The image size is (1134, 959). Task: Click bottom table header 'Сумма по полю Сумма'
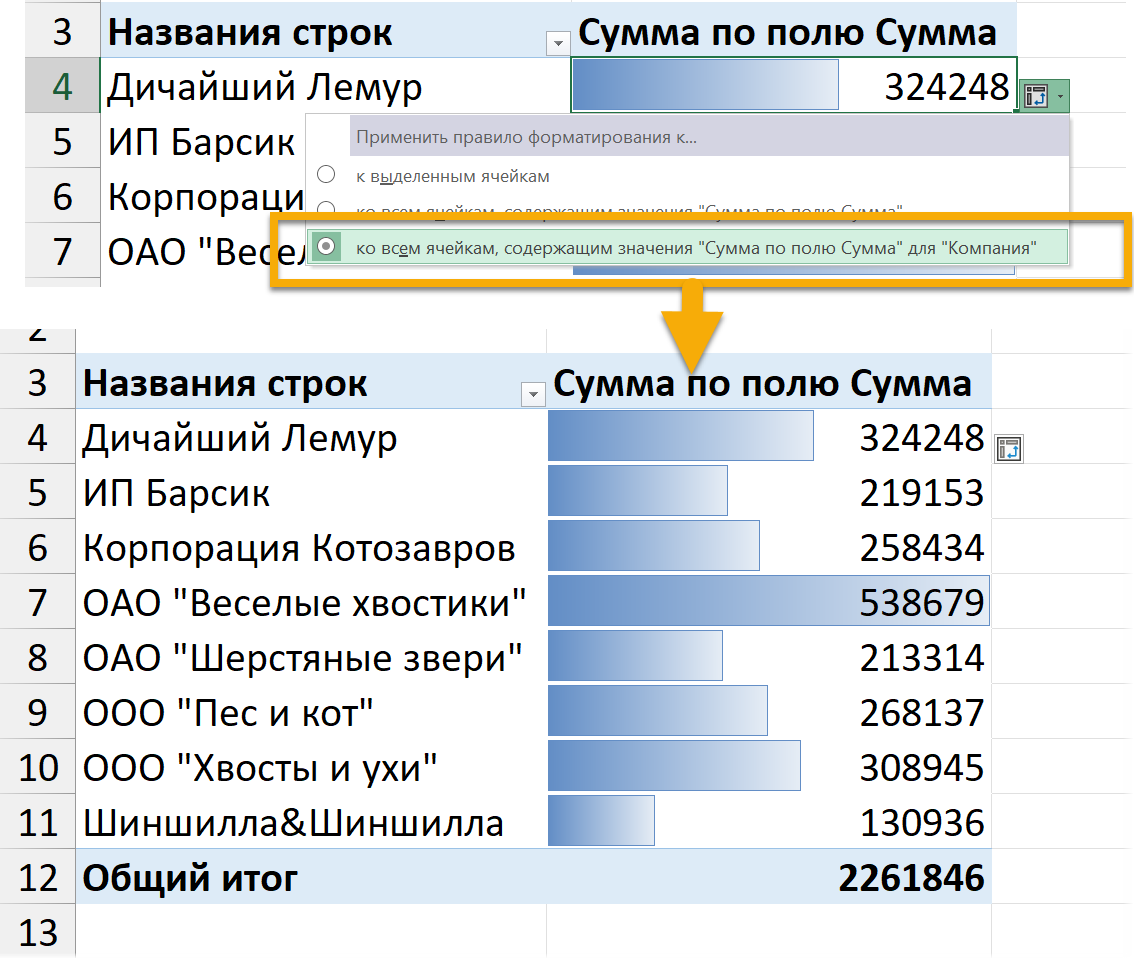pyautogui.click(x=769, y=382)
